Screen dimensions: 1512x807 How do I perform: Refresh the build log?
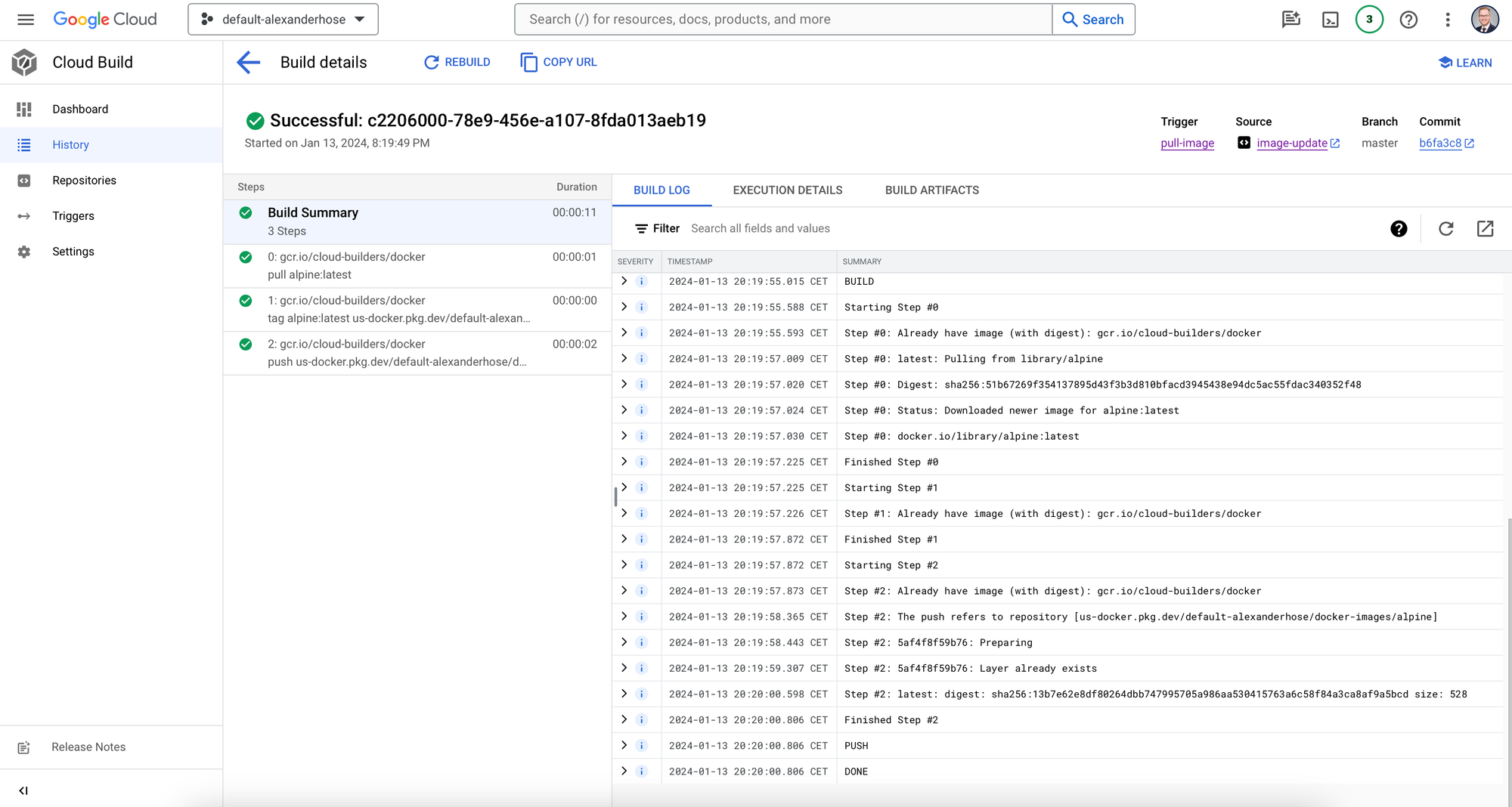tap(1445, 229)
